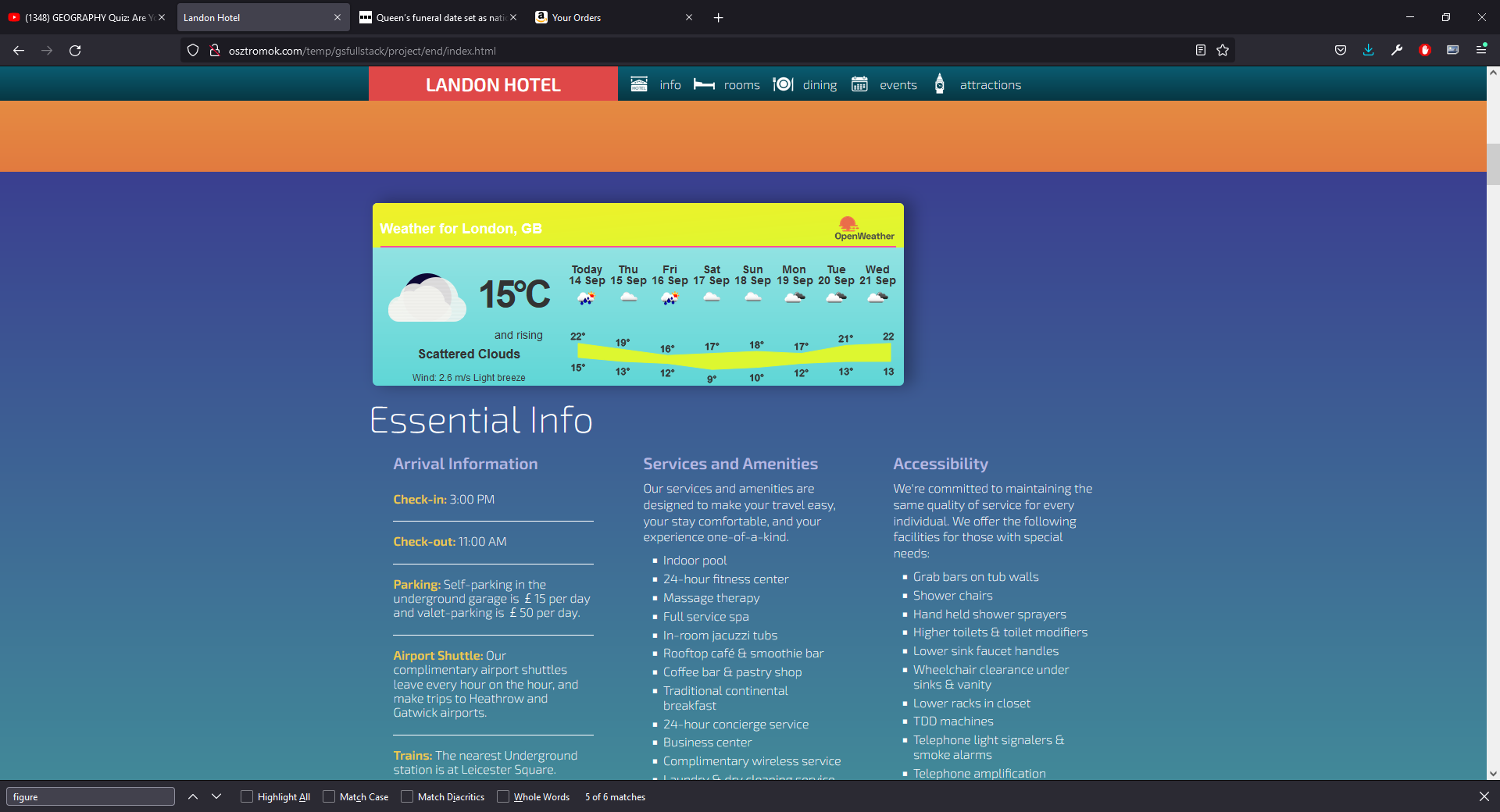
Task: Click Fri 16 Sep forecast icon
Action: (x=670, y=297)
